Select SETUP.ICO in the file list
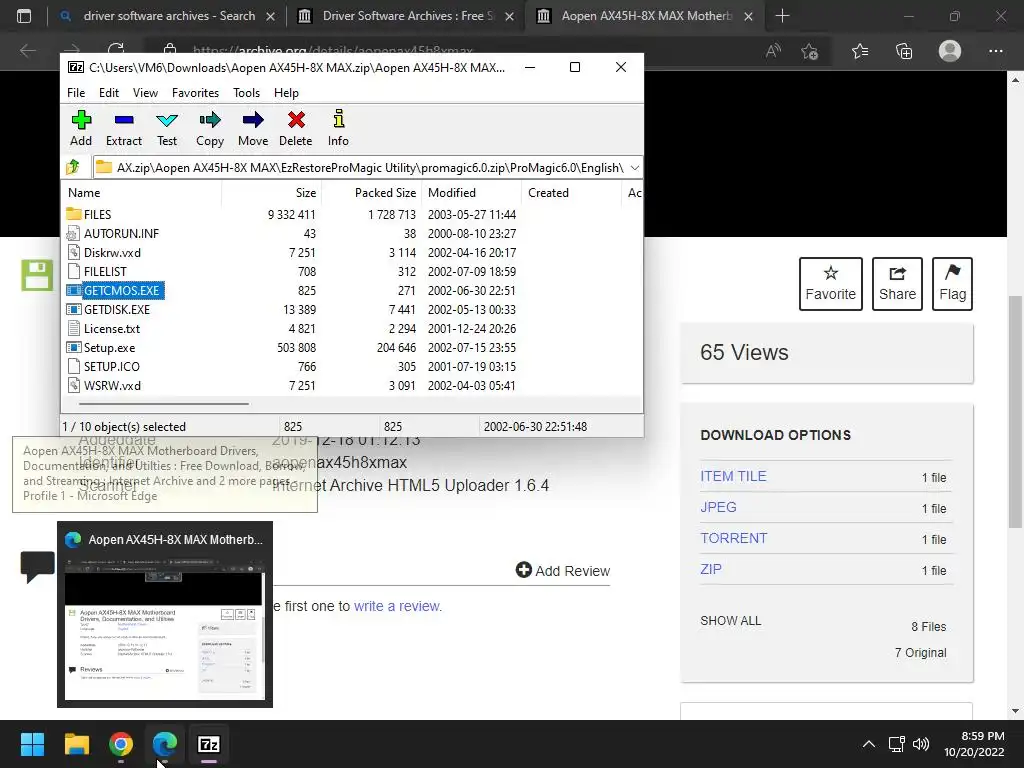 111,366
